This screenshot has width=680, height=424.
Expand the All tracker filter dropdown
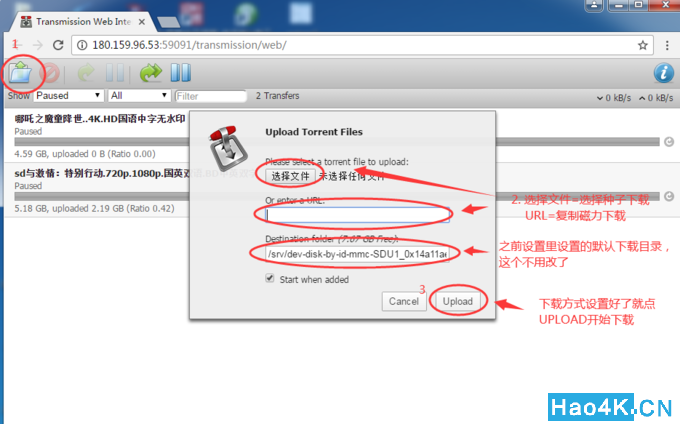click(x=138, y=95)
